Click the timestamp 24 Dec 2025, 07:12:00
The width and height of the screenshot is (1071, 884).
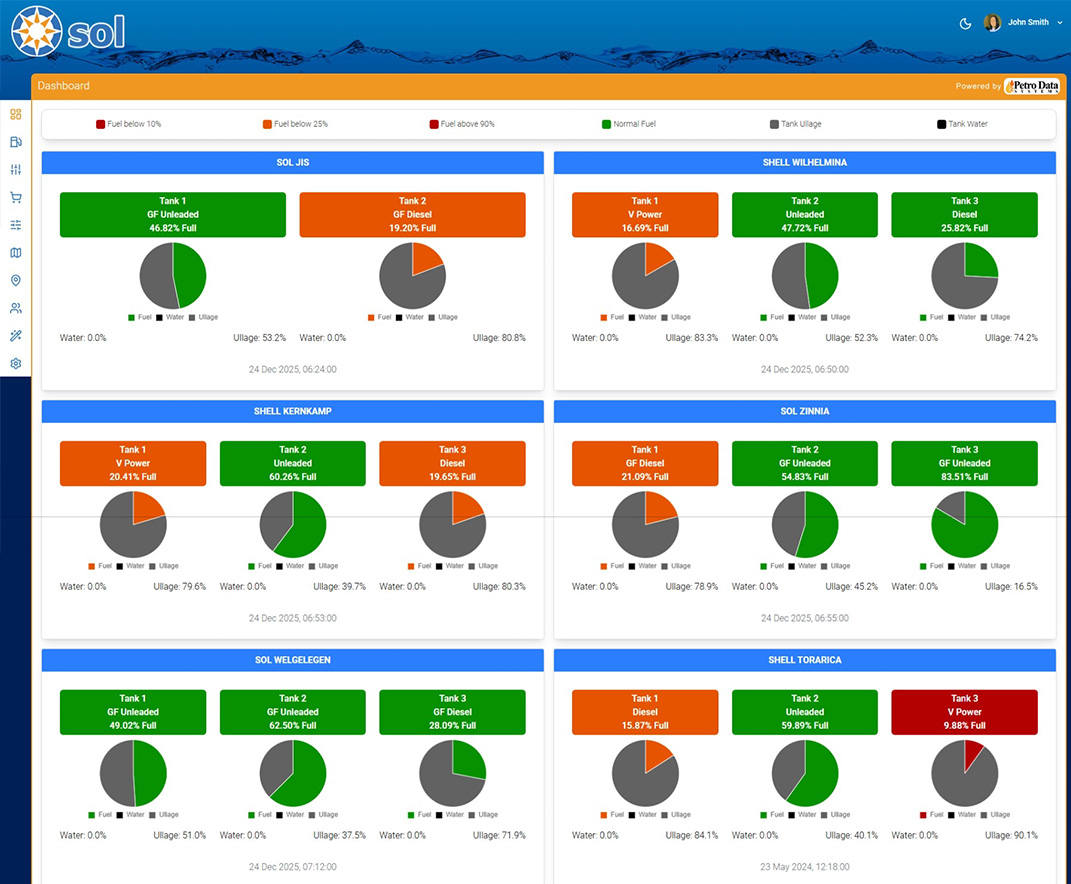pos(292,867)
